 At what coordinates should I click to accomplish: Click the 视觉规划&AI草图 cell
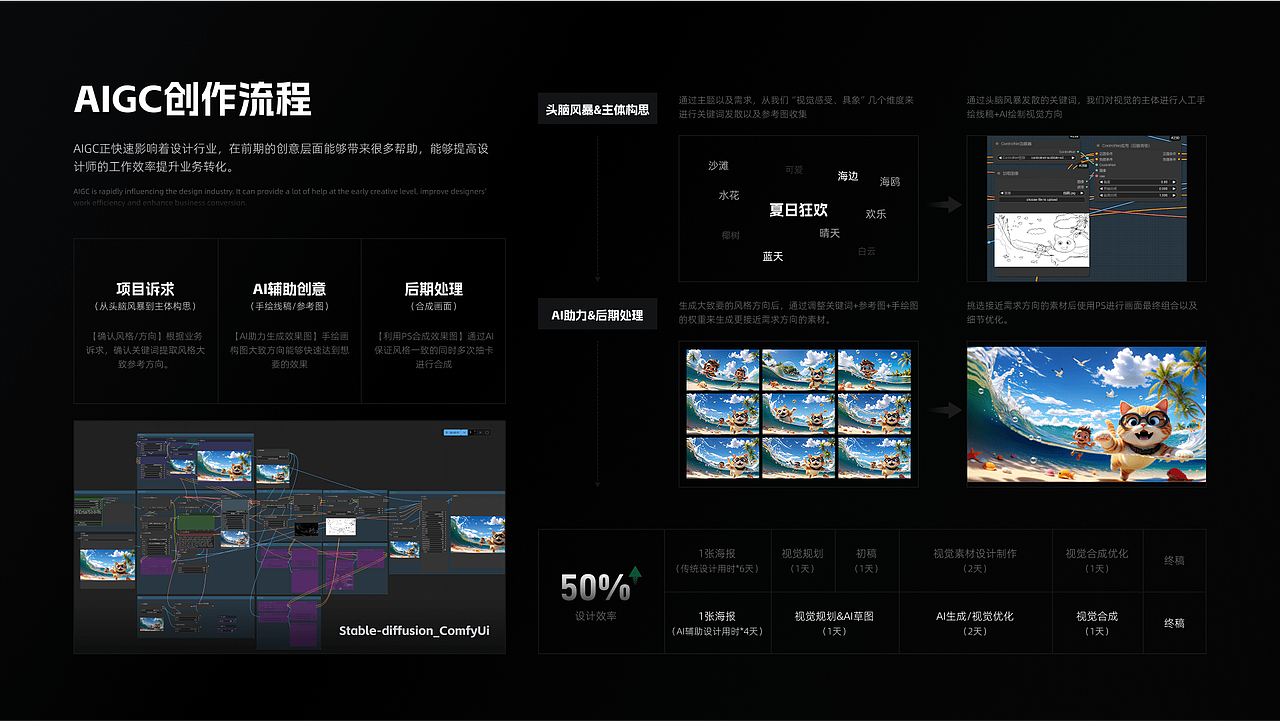tap(834, 624)
